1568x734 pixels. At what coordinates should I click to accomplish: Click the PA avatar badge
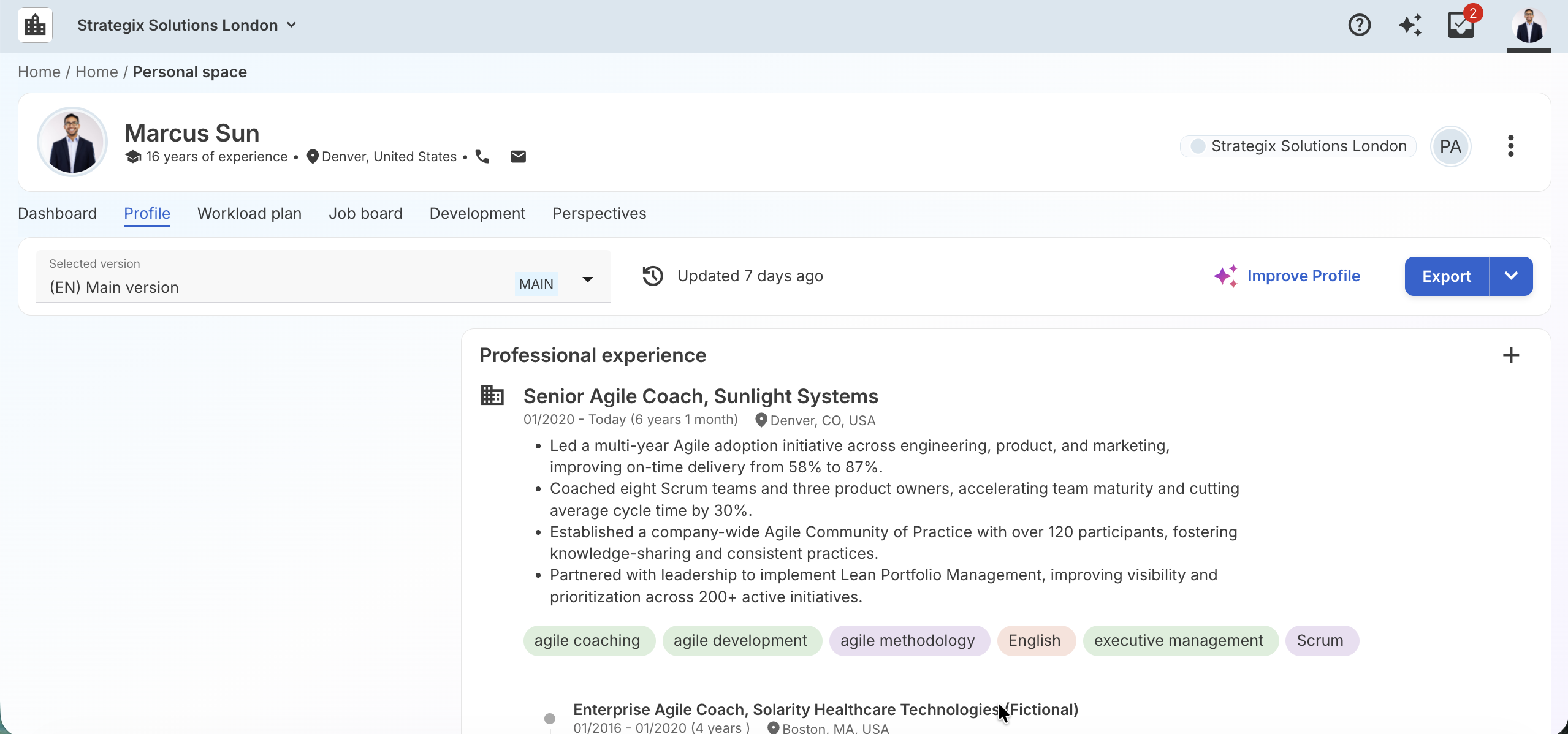(x=1450, y=146)
